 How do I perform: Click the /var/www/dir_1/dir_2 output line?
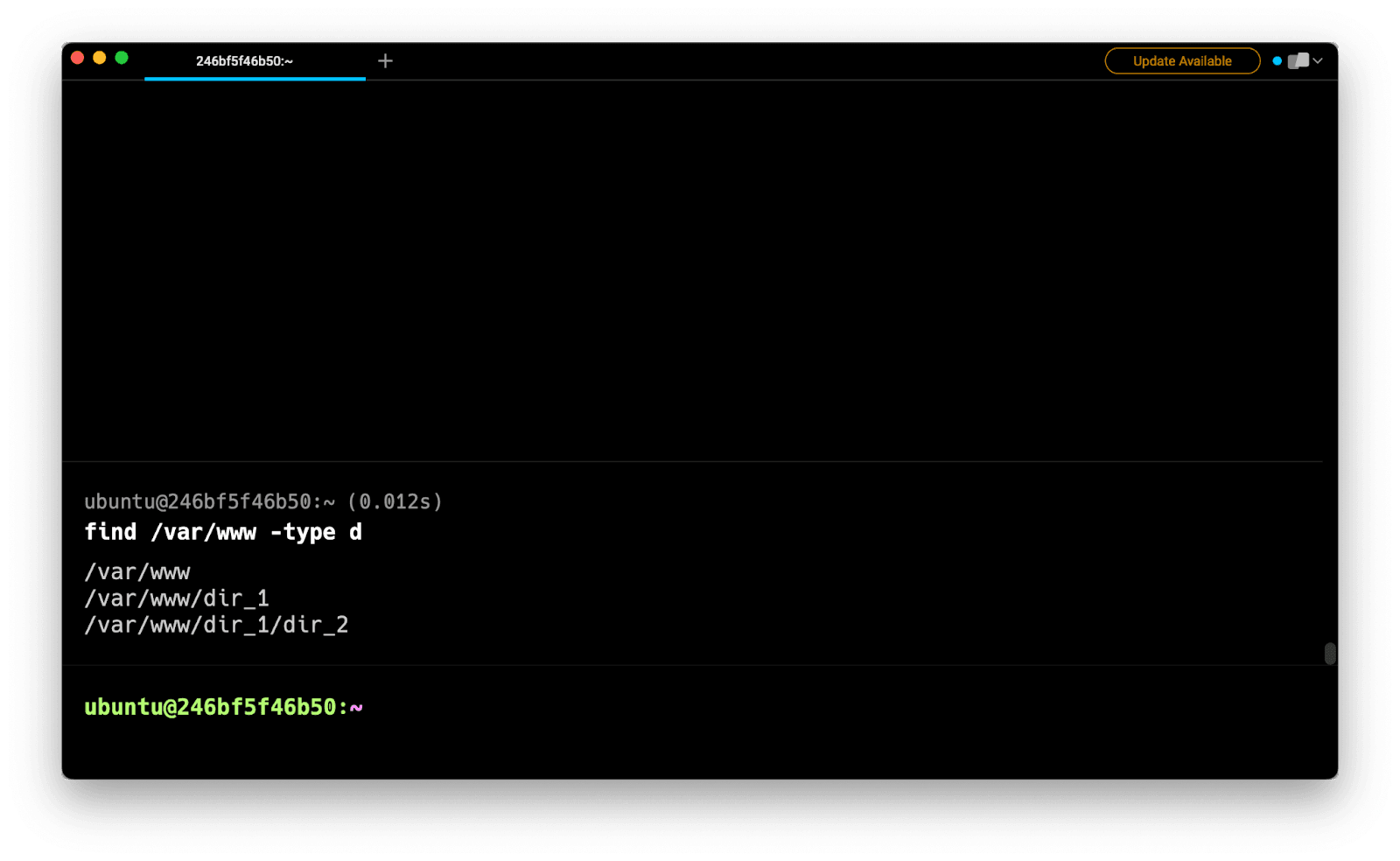pyautogui.click(x=216, y=625)
